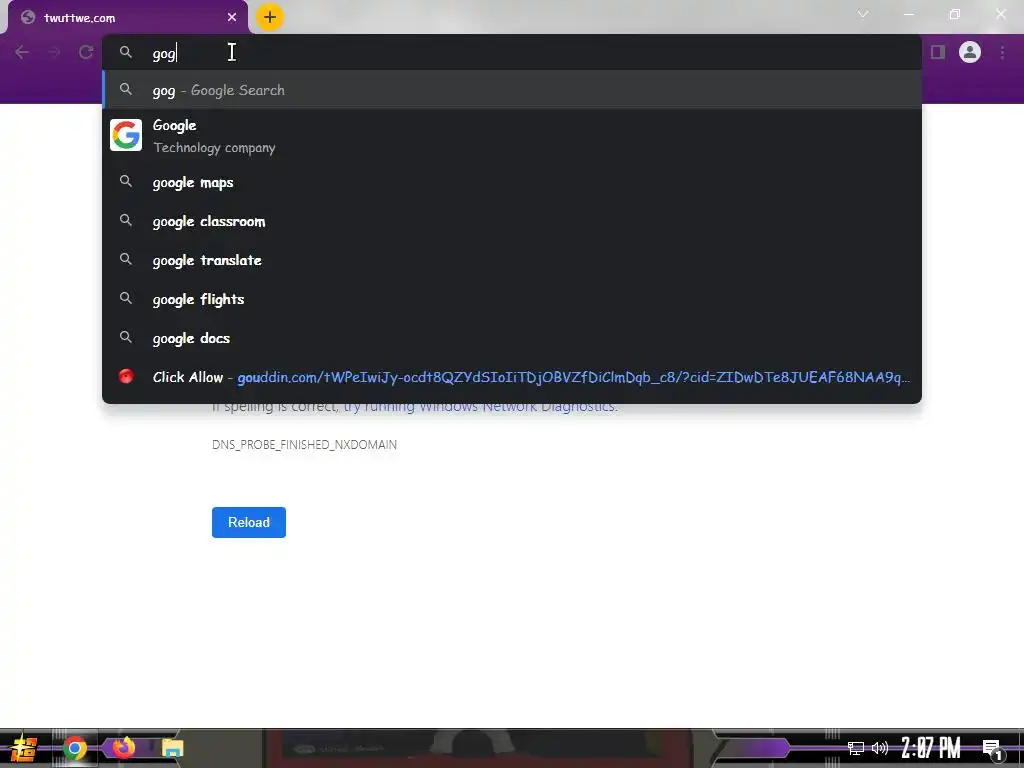This screenshot has width=1024, height=768.
Task: Click the magnifier beside 'google maps'
Action: pos(126,182)
